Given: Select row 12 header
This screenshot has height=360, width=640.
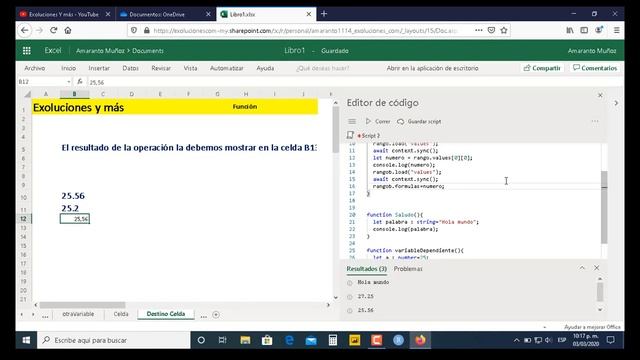Looking at the screenshot, I should pos(23,219).
